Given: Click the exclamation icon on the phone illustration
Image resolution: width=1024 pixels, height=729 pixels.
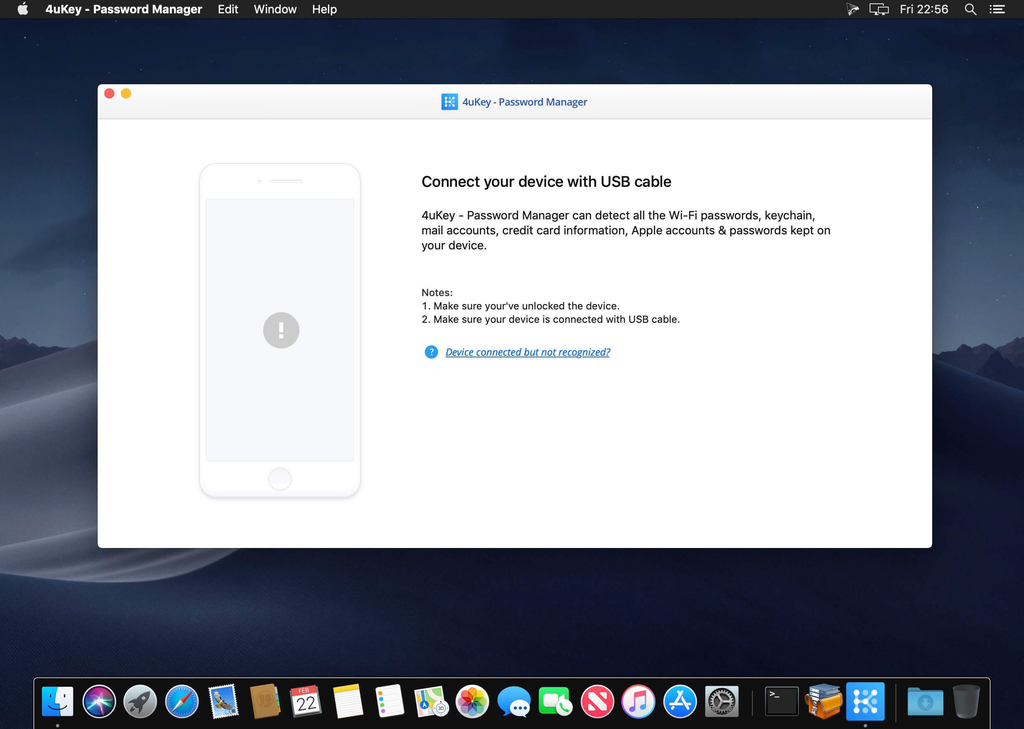Looking at the screenshot, I should 281,330.
